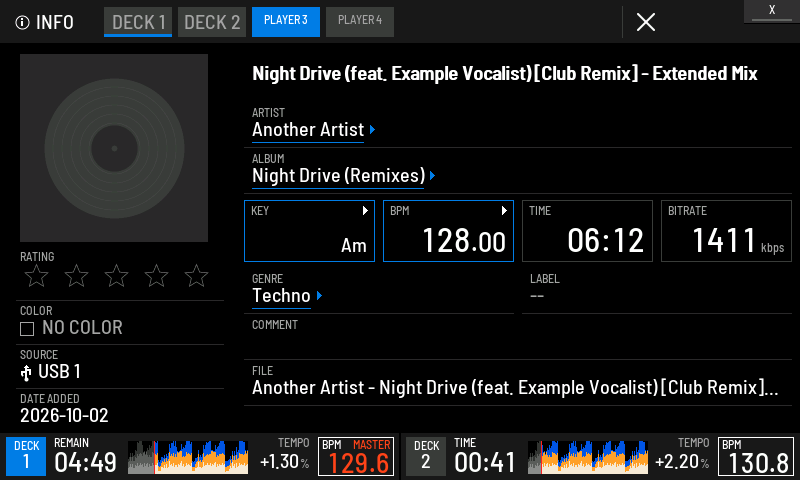
Task: Set rating to three stars
Action: (116, 276)
